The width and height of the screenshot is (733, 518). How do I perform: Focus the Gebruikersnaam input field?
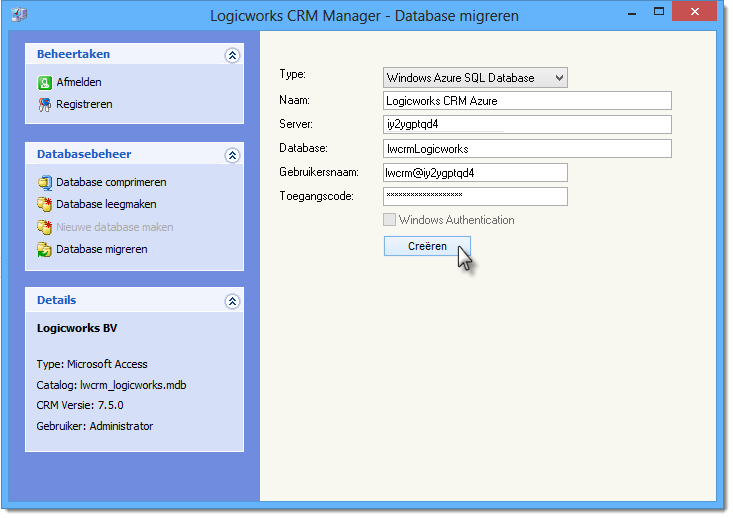[475, 173]
